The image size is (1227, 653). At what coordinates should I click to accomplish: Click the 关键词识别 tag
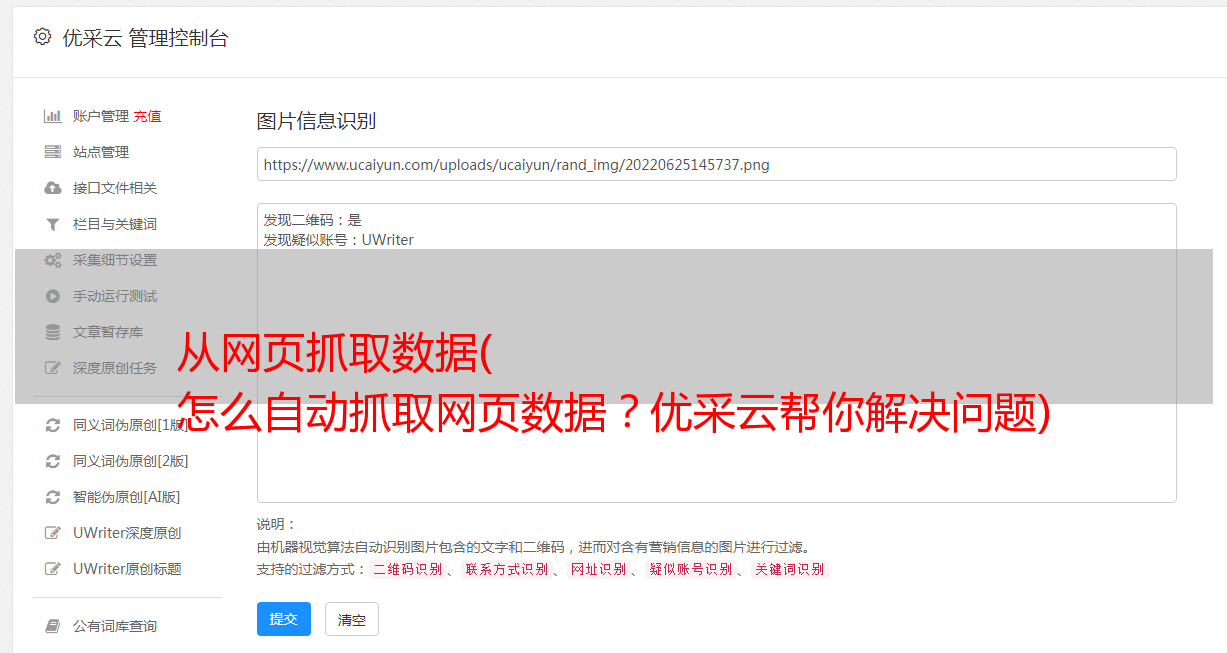pos(789,569)
